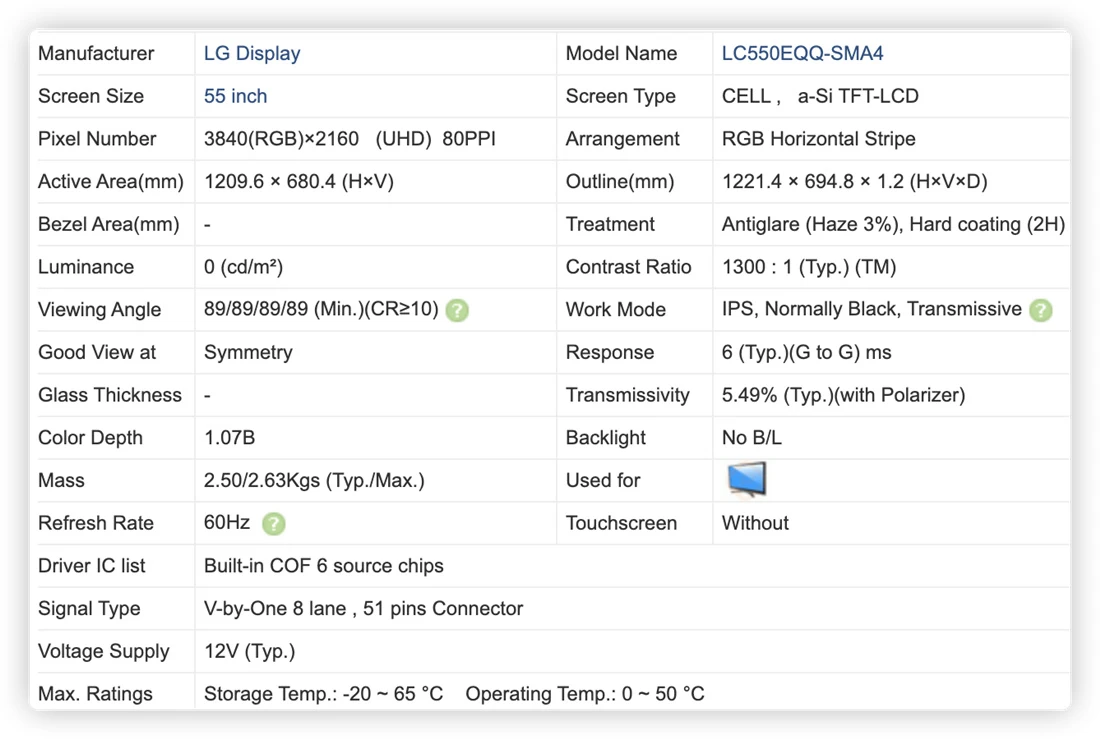The image size is (1100, 739).
Task: Select the color depth 1.07B value
Action: [229, 438]
